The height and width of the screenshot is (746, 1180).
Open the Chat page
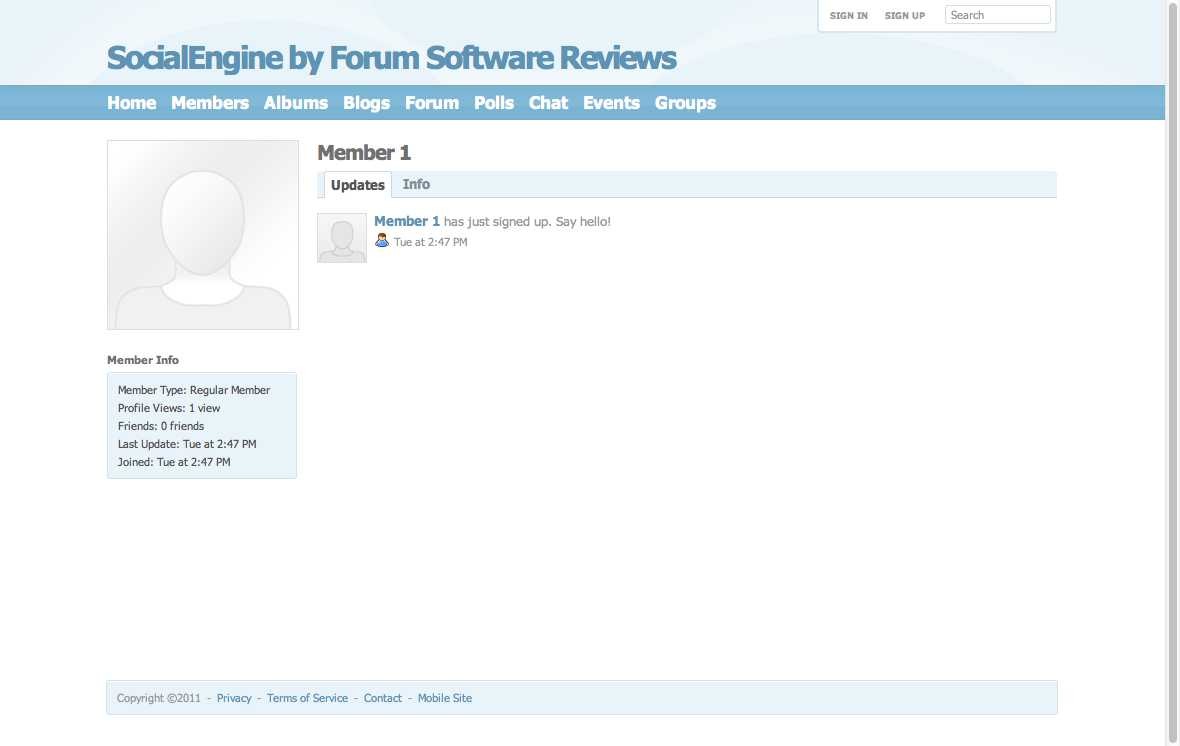[x=548, y=102]
